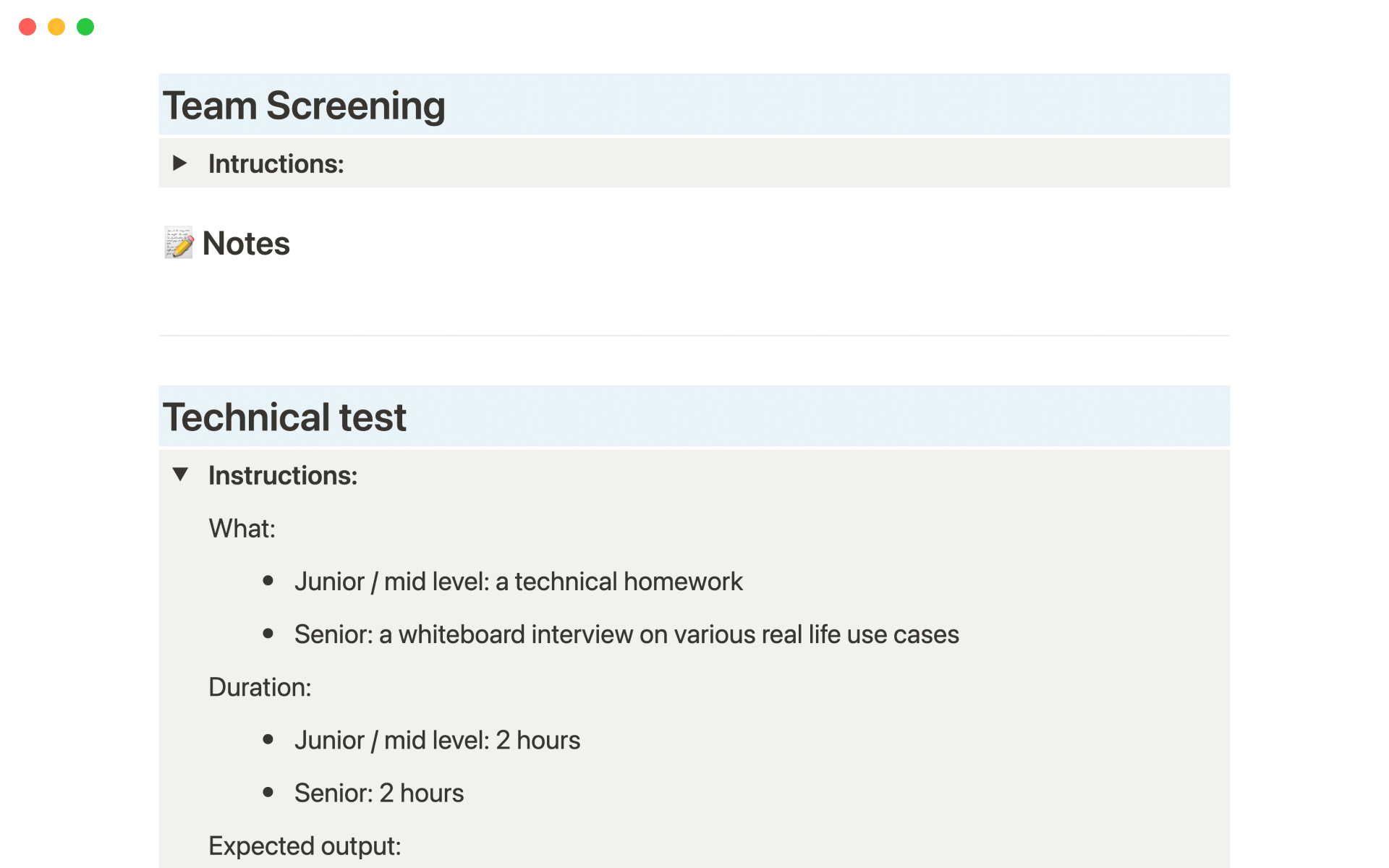
Task: Click the "Intructions:" label under Team Screening
Action: [276, 164]
